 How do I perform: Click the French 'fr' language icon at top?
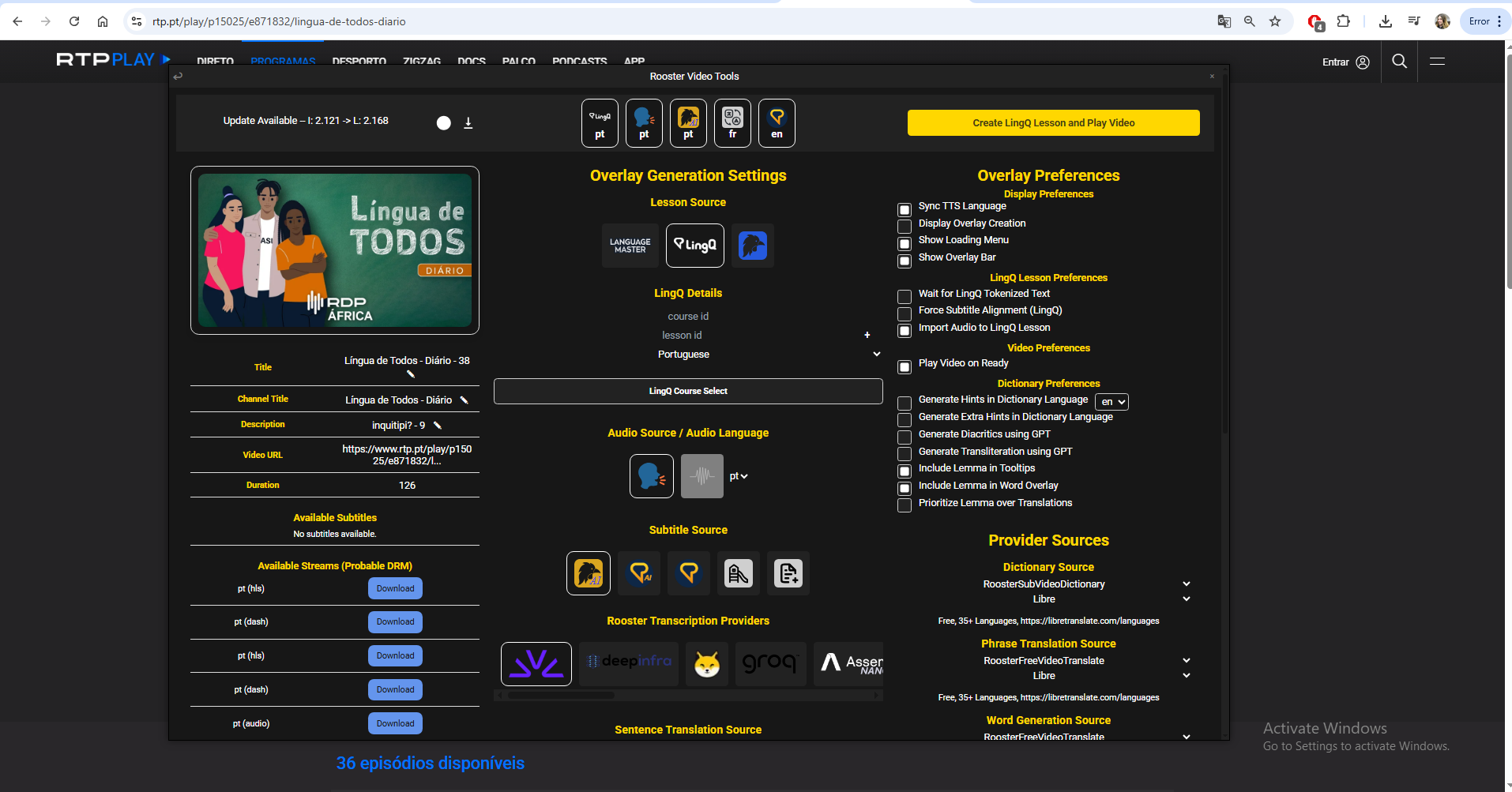(x=732, y=123)
